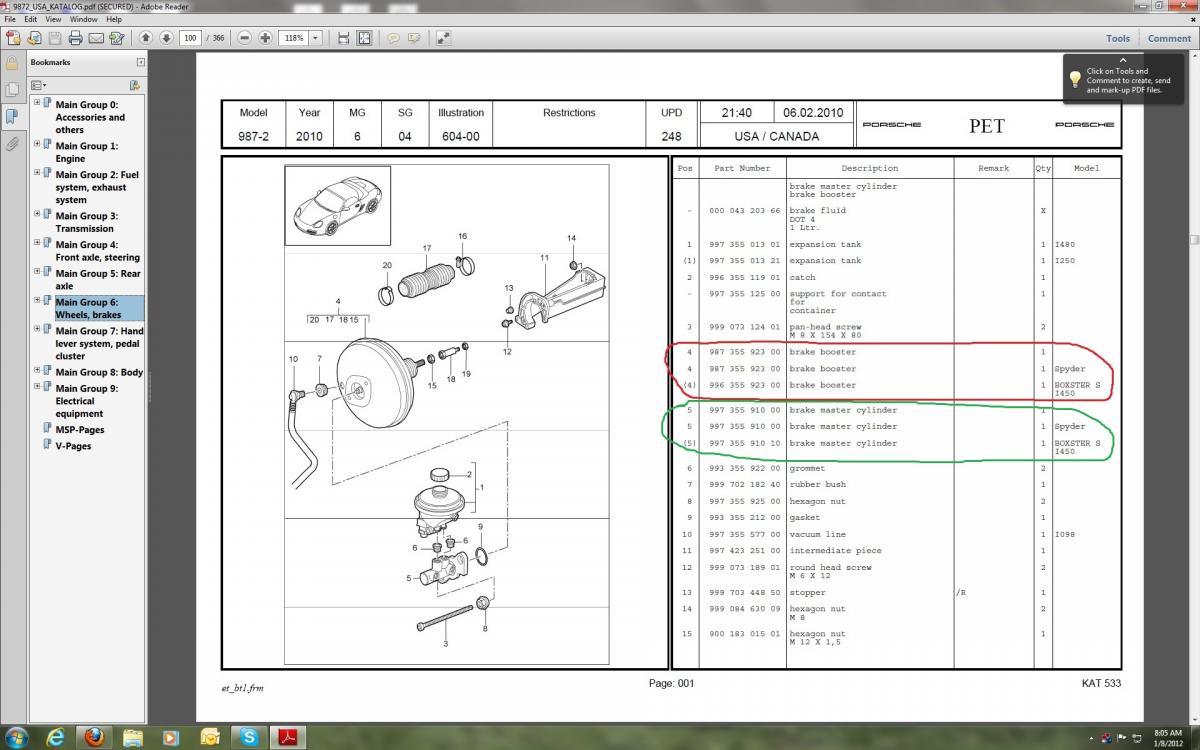Expand Main Group 3 Transmission bookmark
Screen dimensions: 1200x750
tap(37, 214)
